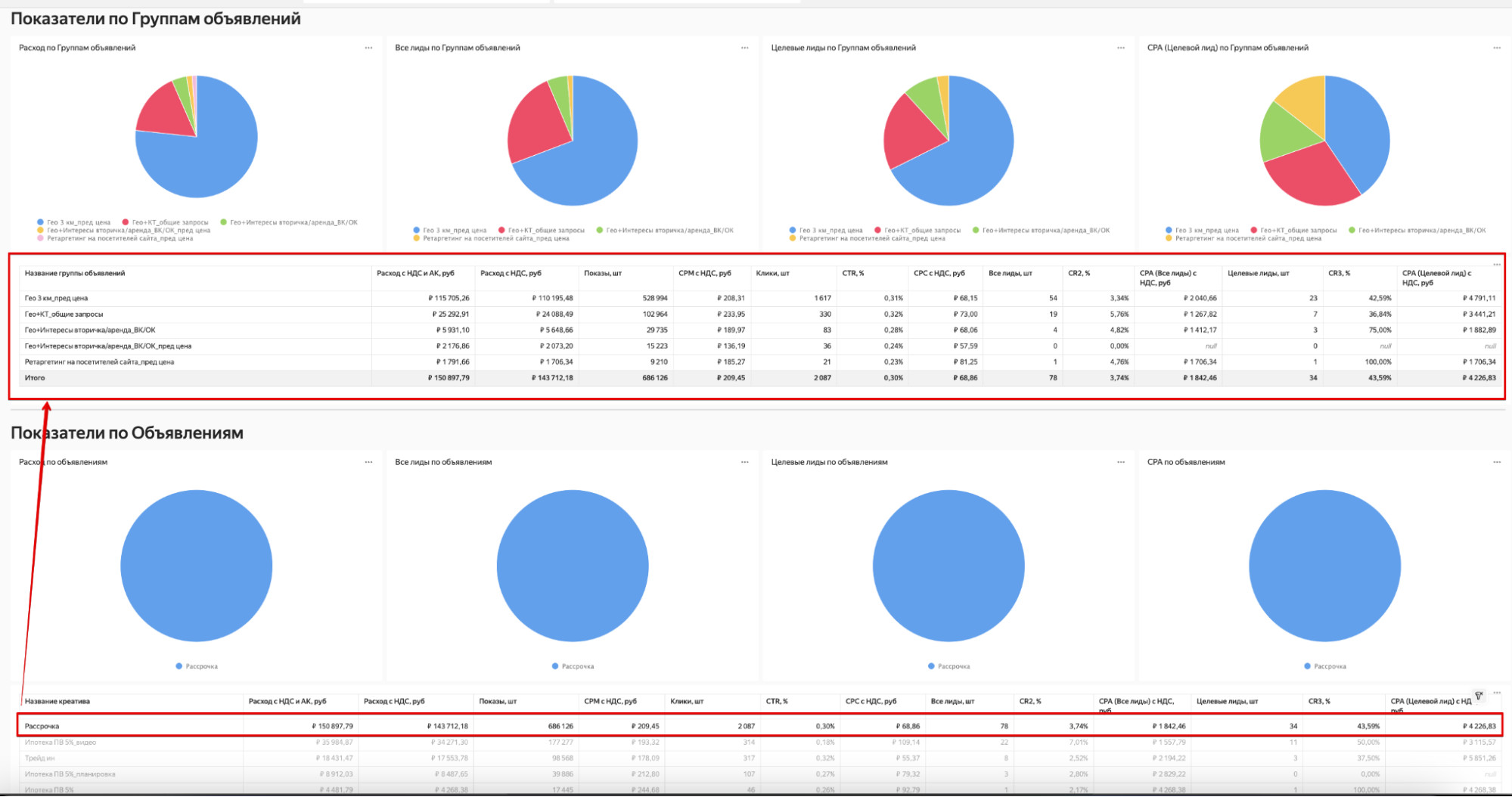Hide 'Ретаргетинг на посетителей сайта' in CPA groups chart legend
The image size is (1512, 797).
pos(1247,238)
